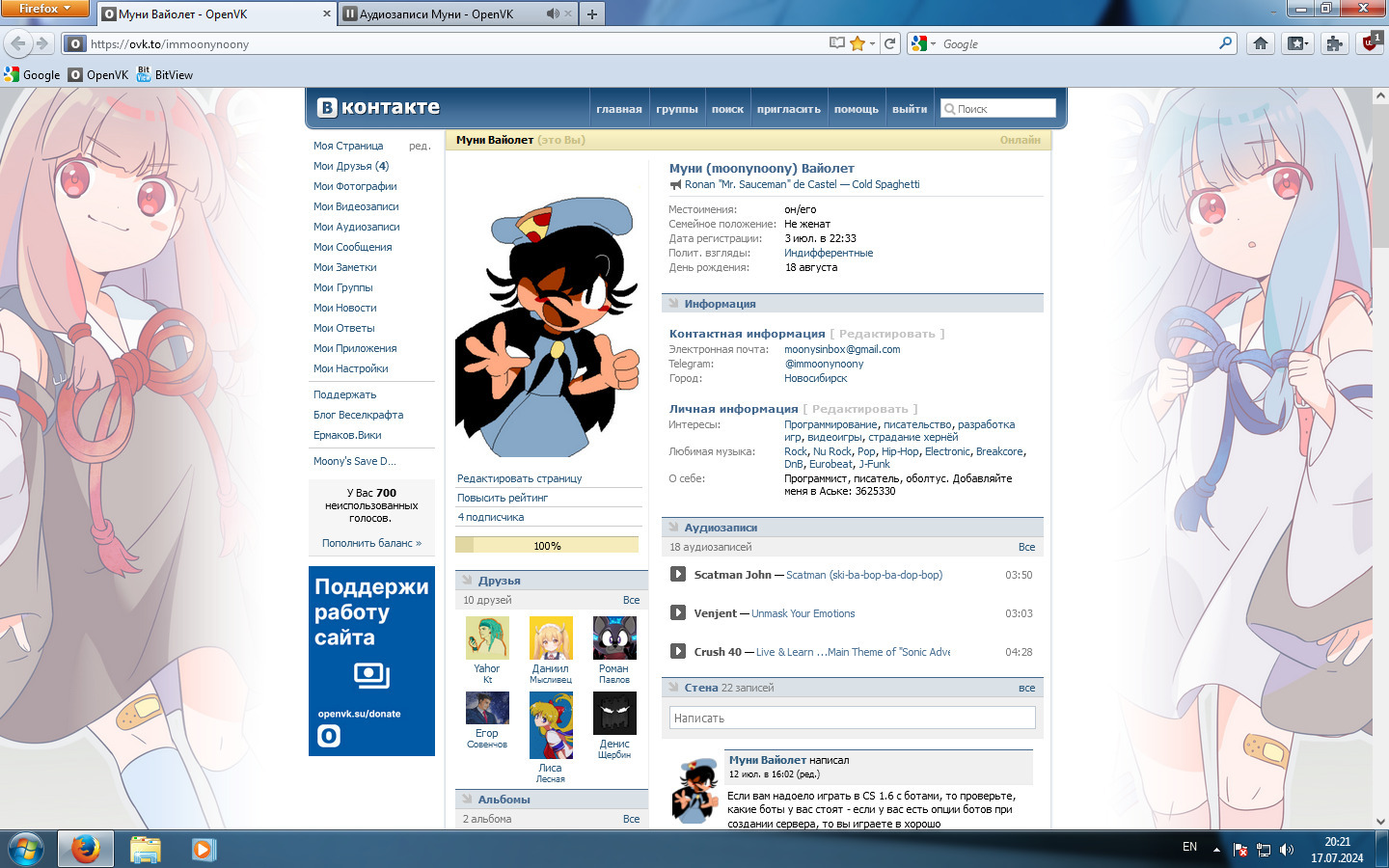
Task: Show hidden system tray icons
Action: (1216, 850)
